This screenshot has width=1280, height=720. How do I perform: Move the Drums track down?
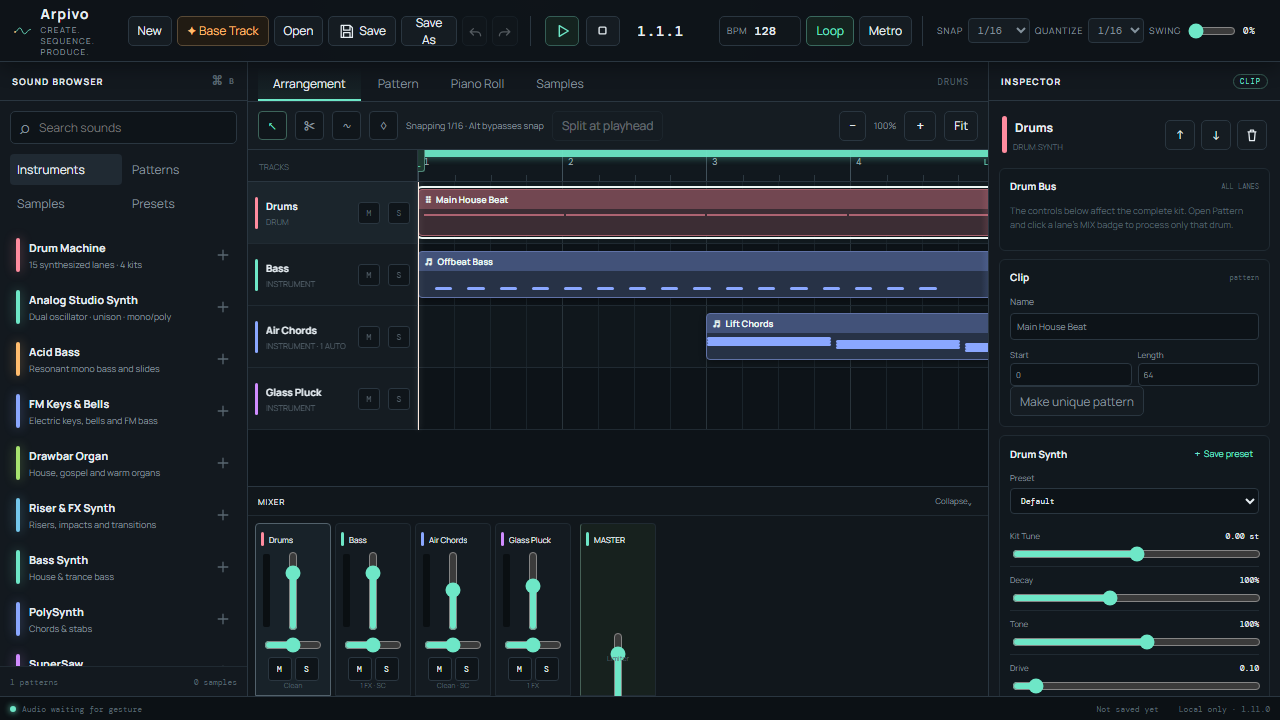1216,135
